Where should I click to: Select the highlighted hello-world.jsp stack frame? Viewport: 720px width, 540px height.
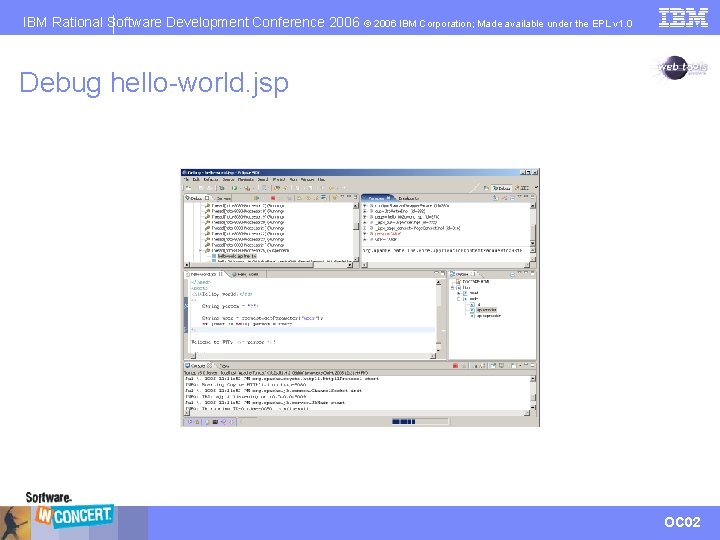coord(237,256)
